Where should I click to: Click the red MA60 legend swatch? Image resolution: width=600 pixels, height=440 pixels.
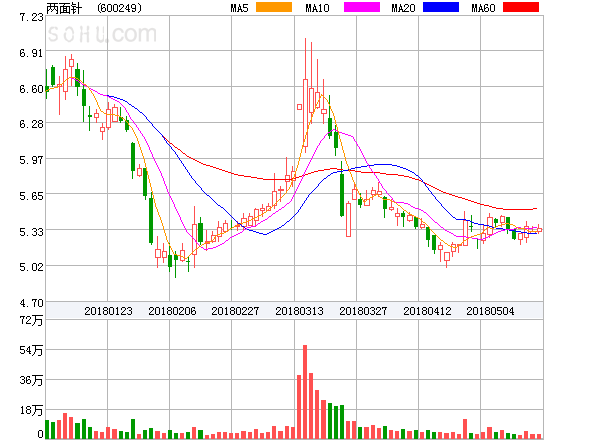click(x=521, y=7)
